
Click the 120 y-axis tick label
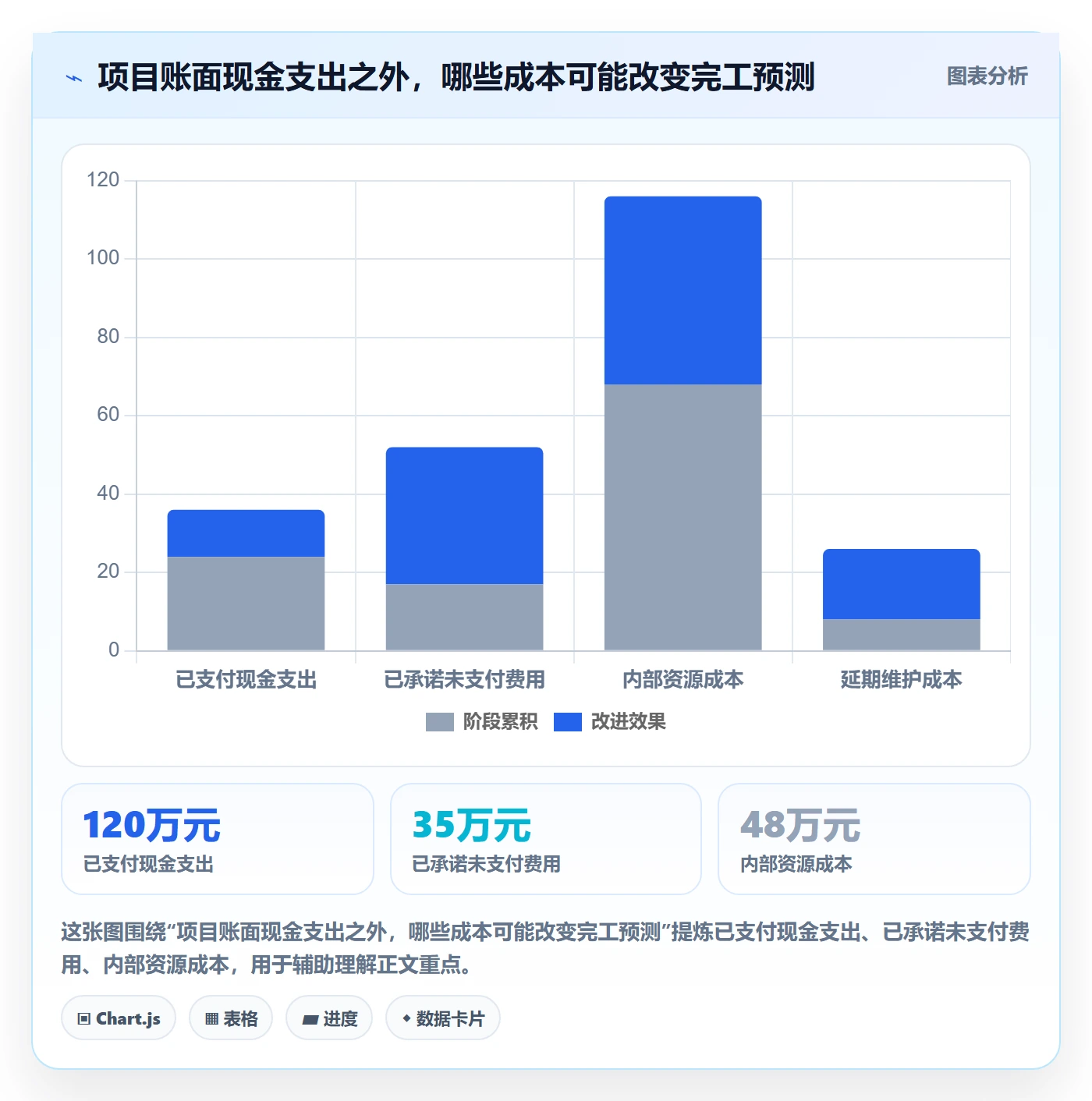tap(103, 180)
